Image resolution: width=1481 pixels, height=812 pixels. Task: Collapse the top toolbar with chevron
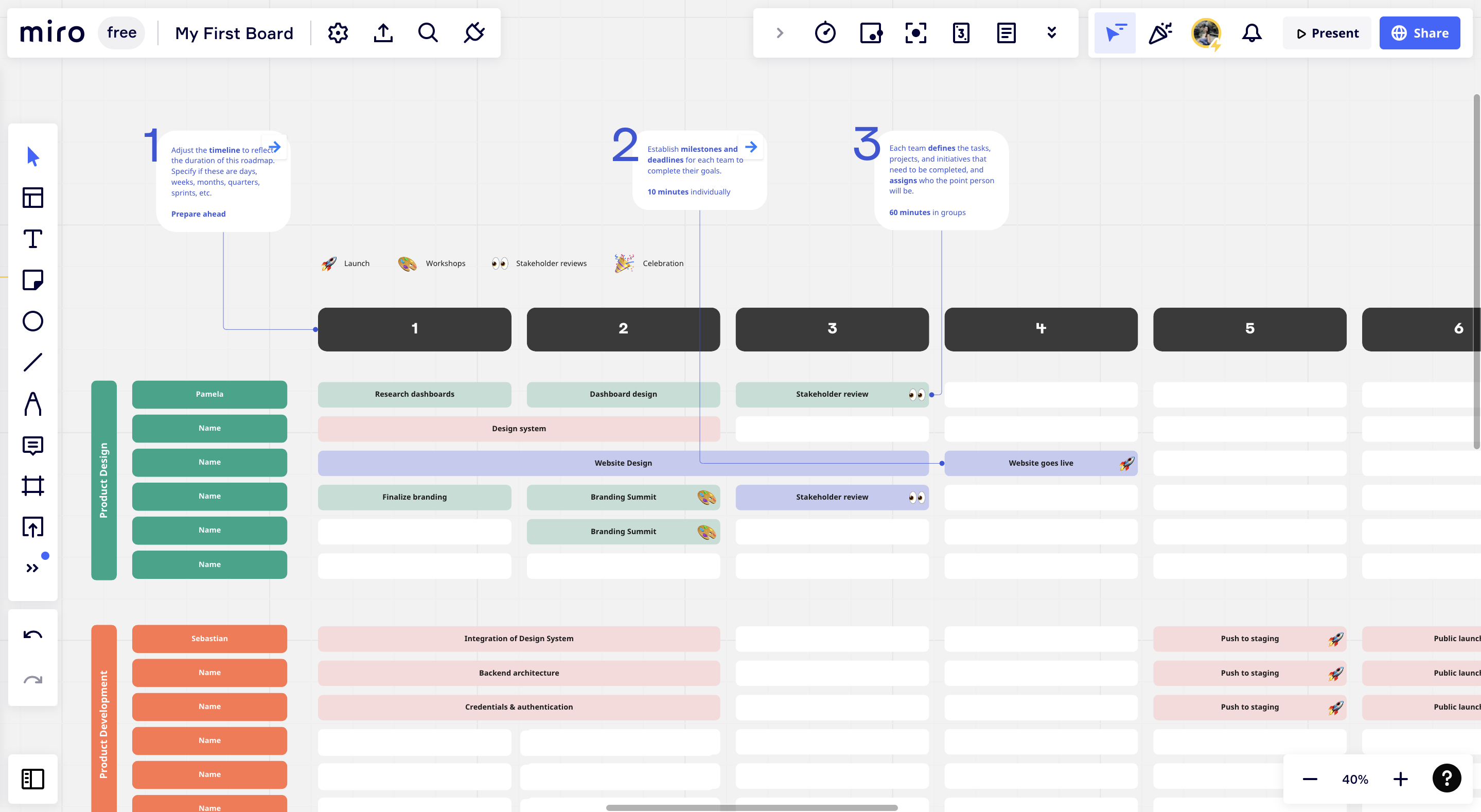pos(780,33)
